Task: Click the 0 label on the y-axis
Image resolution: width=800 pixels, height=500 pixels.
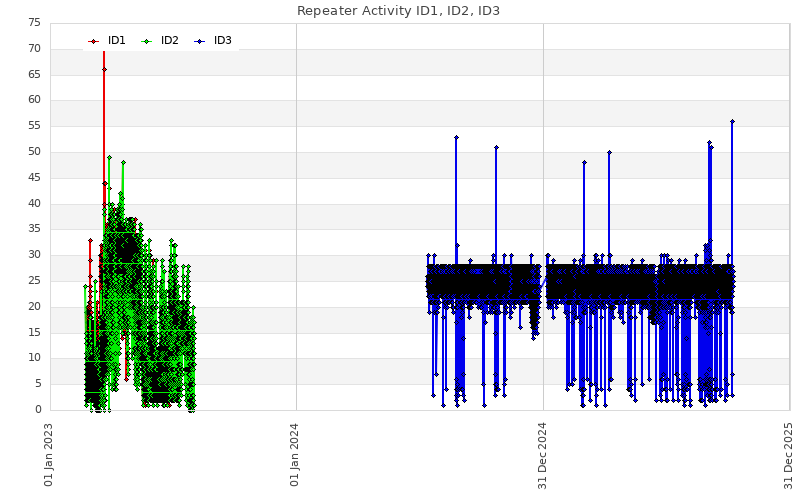Action: [37, 410]
